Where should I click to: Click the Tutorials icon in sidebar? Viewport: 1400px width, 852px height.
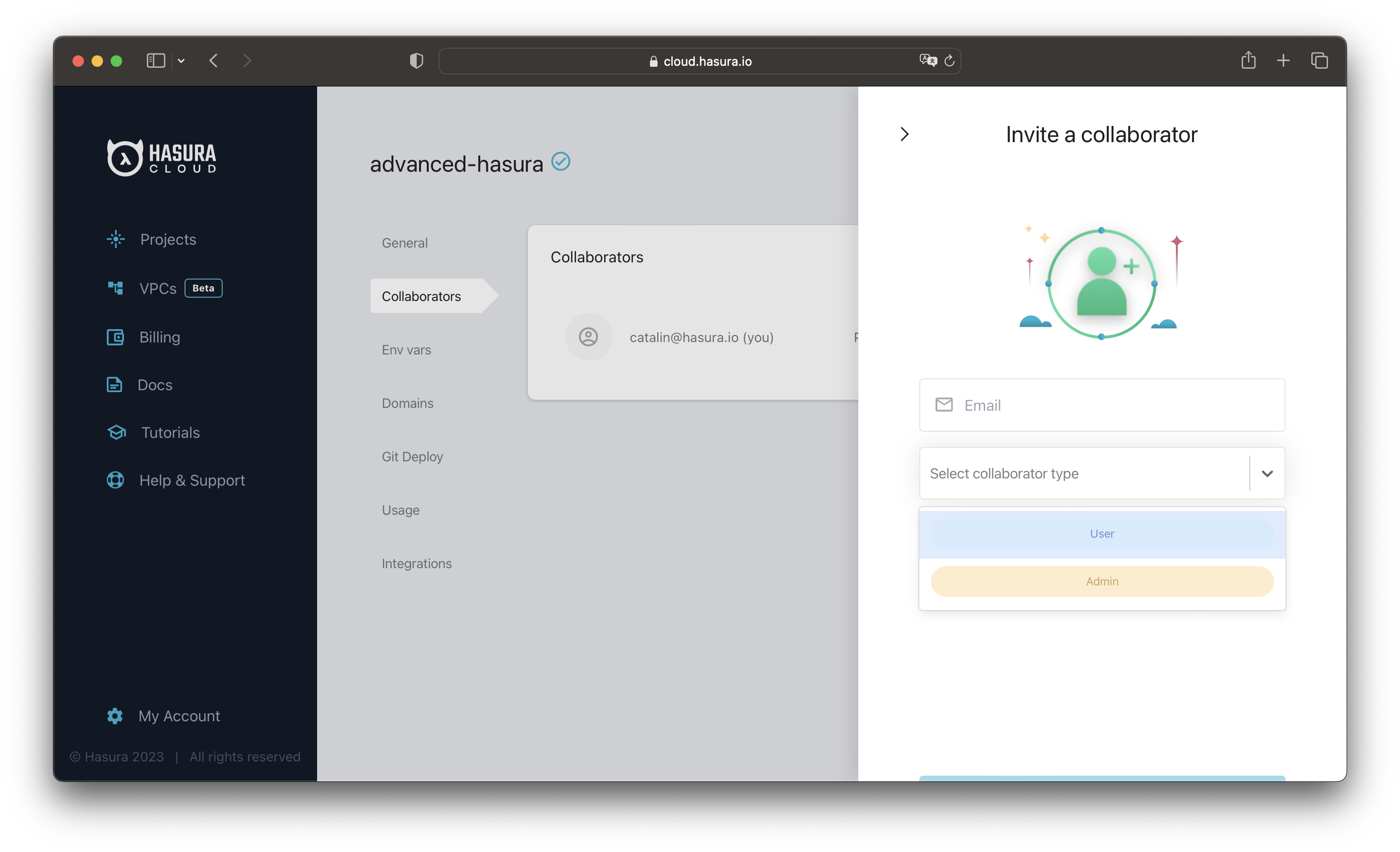114,432
